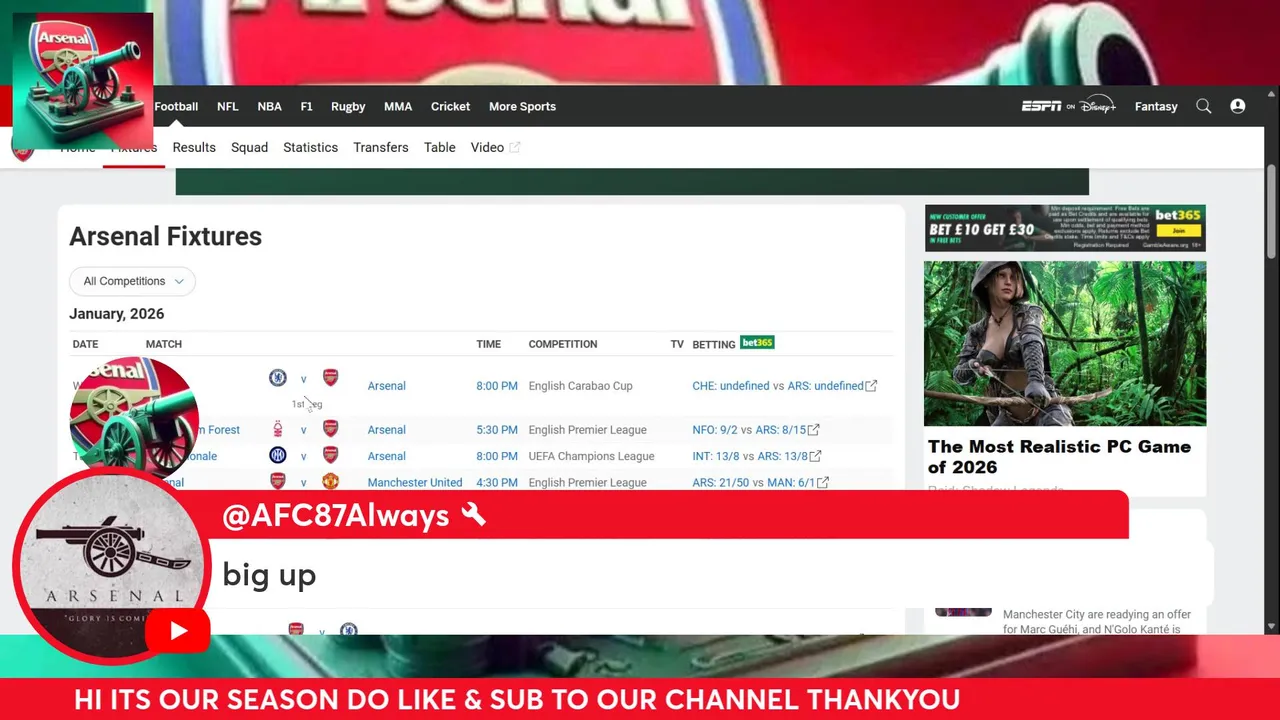Click ARS: undefined betting odds link

[825, 386]
